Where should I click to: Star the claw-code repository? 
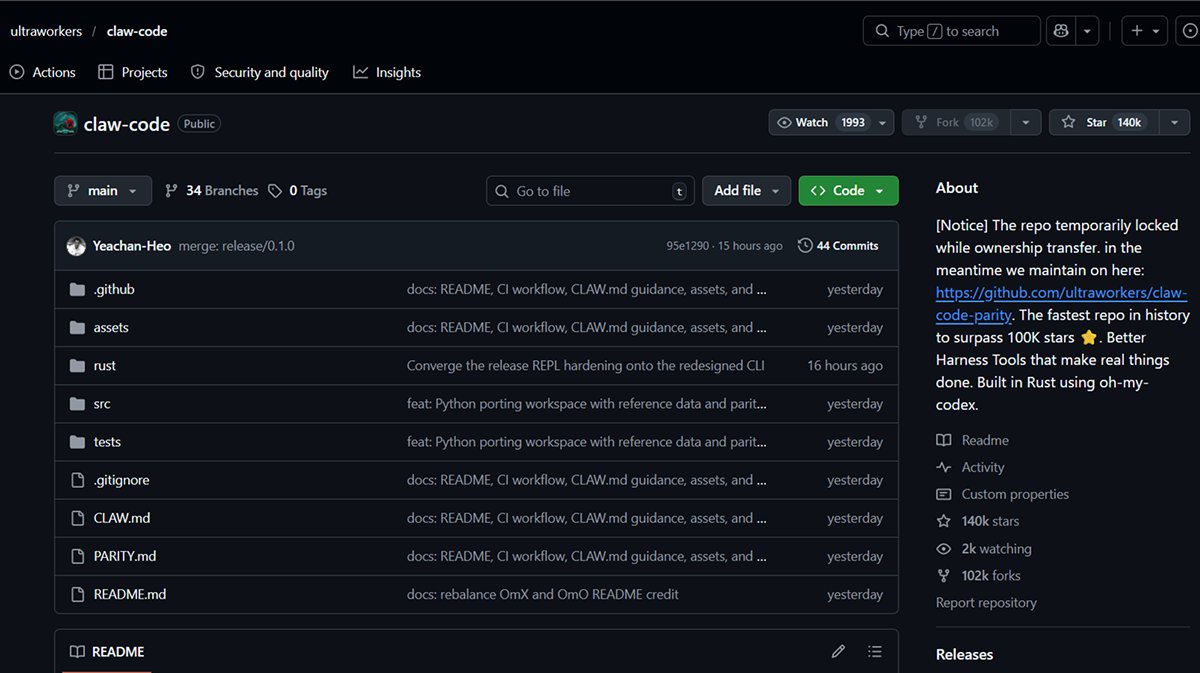click(1101, 122)
